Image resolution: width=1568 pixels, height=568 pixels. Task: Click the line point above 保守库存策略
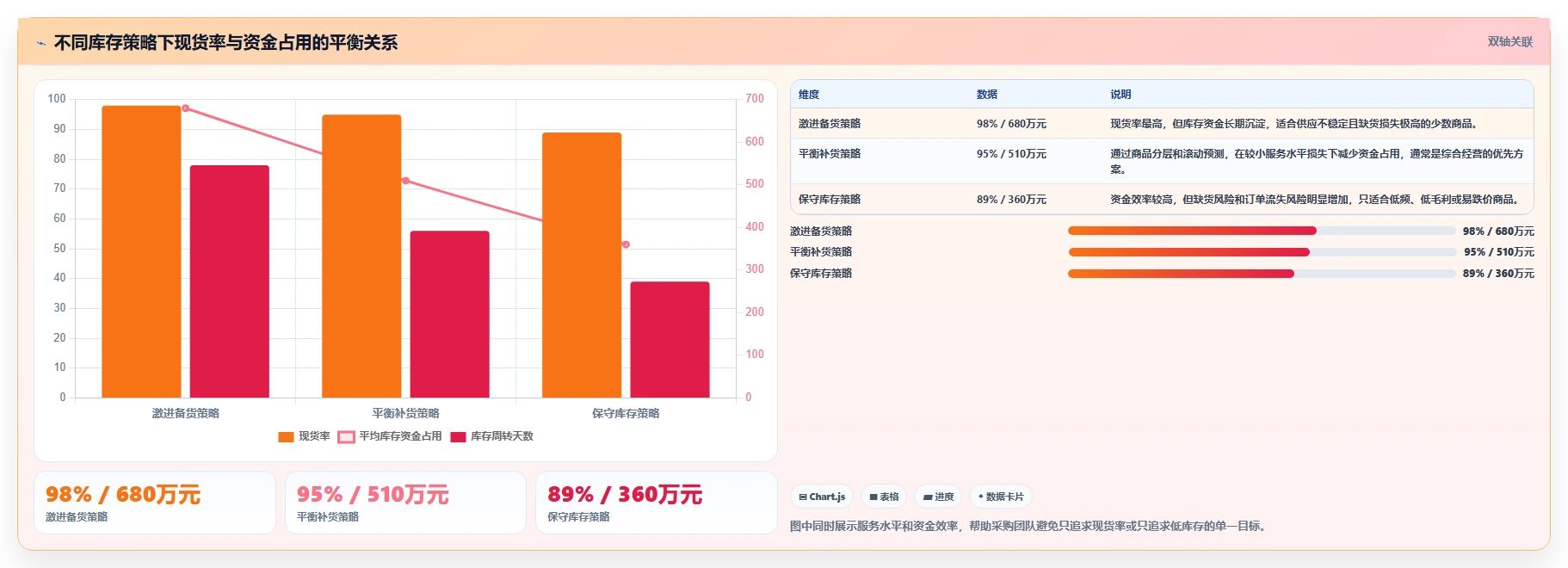pos(626,244)
